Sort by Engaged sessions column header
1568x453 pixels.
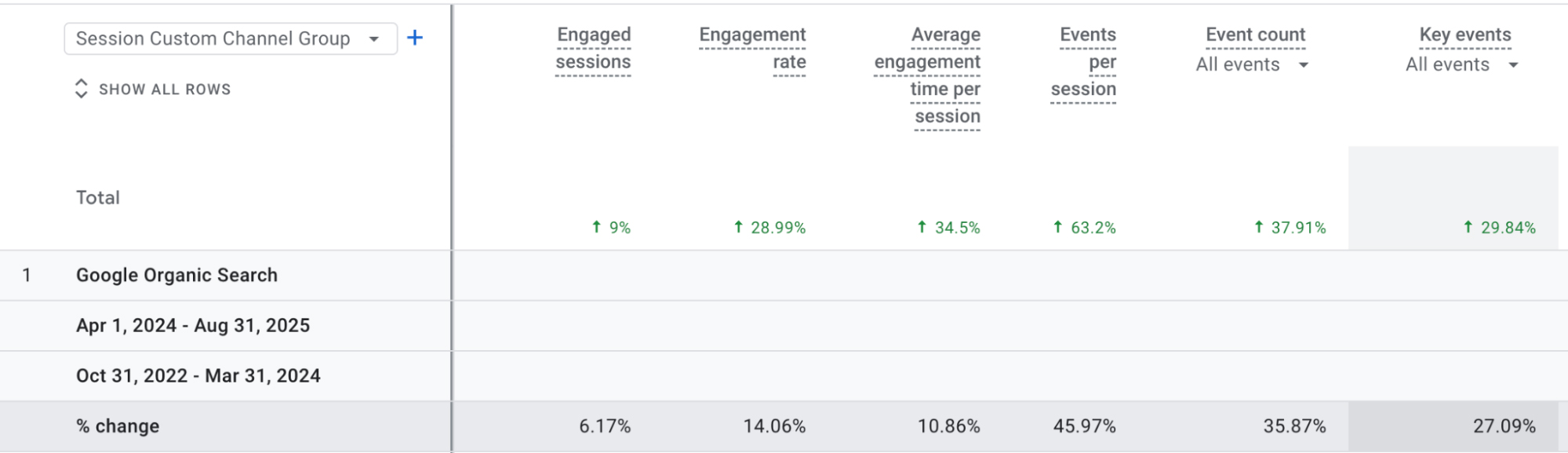coord(593,48)
